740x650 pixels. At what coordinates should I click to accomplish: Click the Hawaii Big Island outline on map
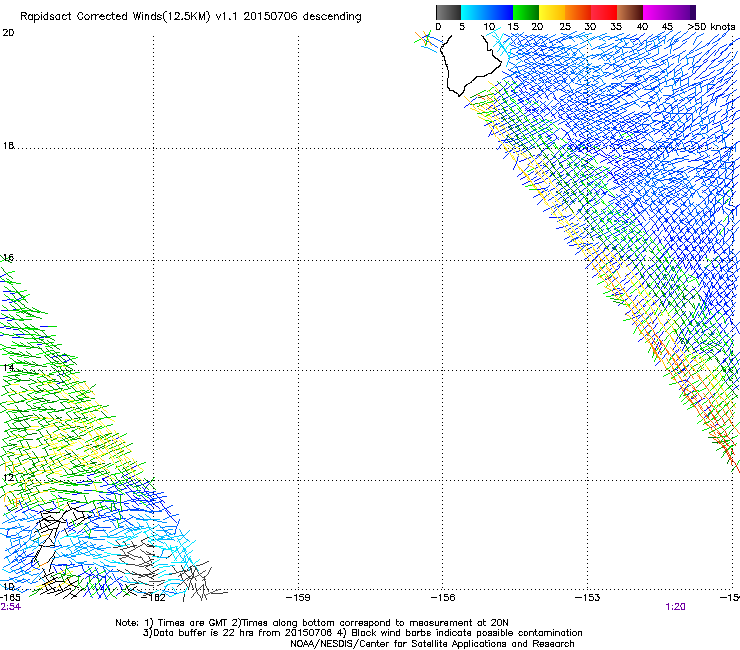(470, 66)
